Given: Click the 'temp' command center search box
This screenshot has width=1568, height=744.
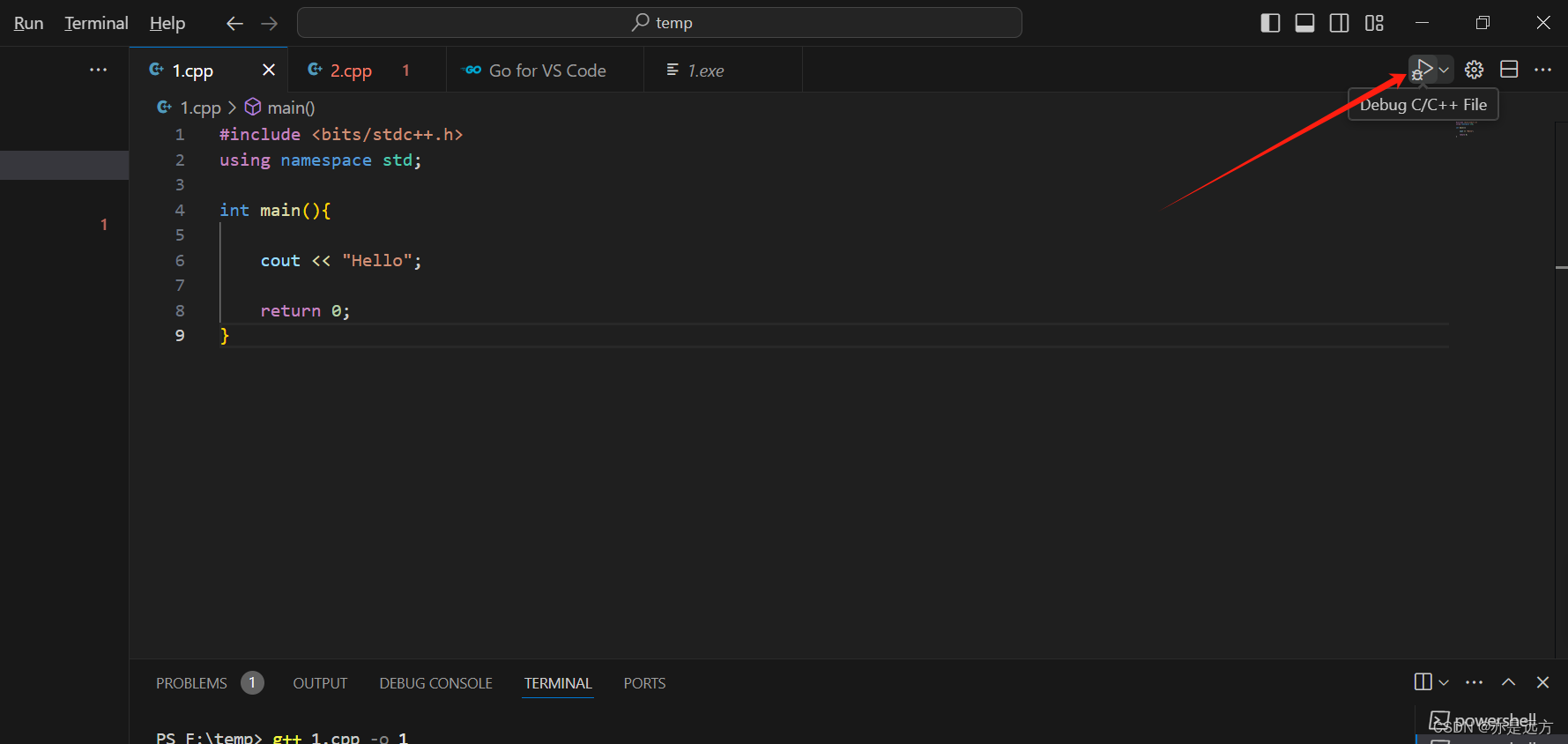Looking at the screenshot, I should coord(659,23).
